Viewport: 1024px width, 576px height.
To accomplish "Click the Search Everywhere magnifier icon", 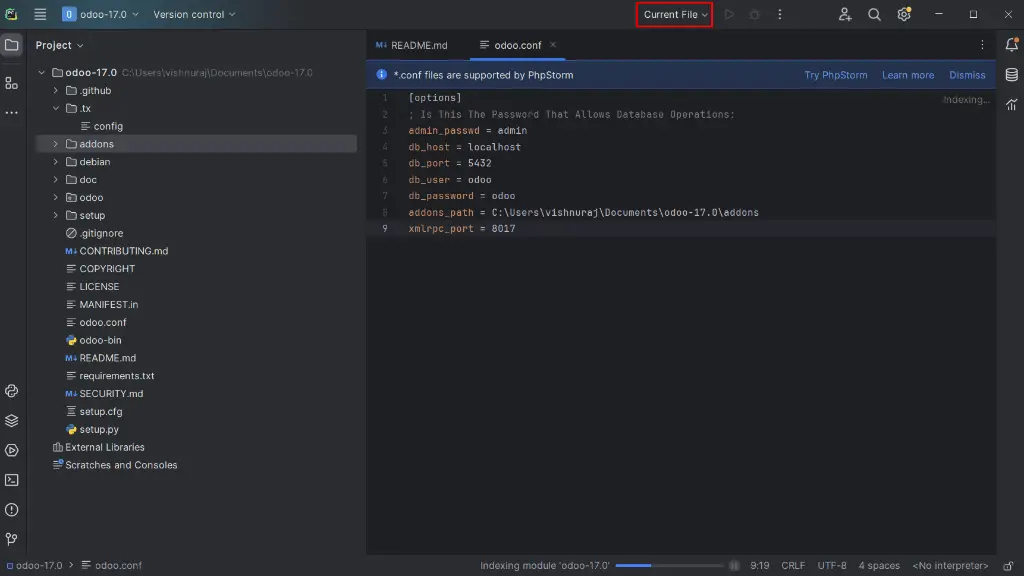I will [874, 15].
